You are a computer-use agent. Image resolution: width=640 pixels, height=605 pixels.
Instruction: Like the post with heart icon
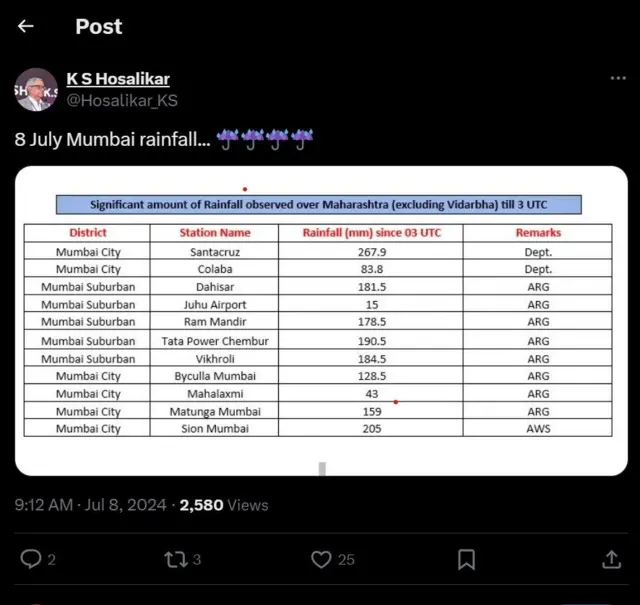(321, 559)
